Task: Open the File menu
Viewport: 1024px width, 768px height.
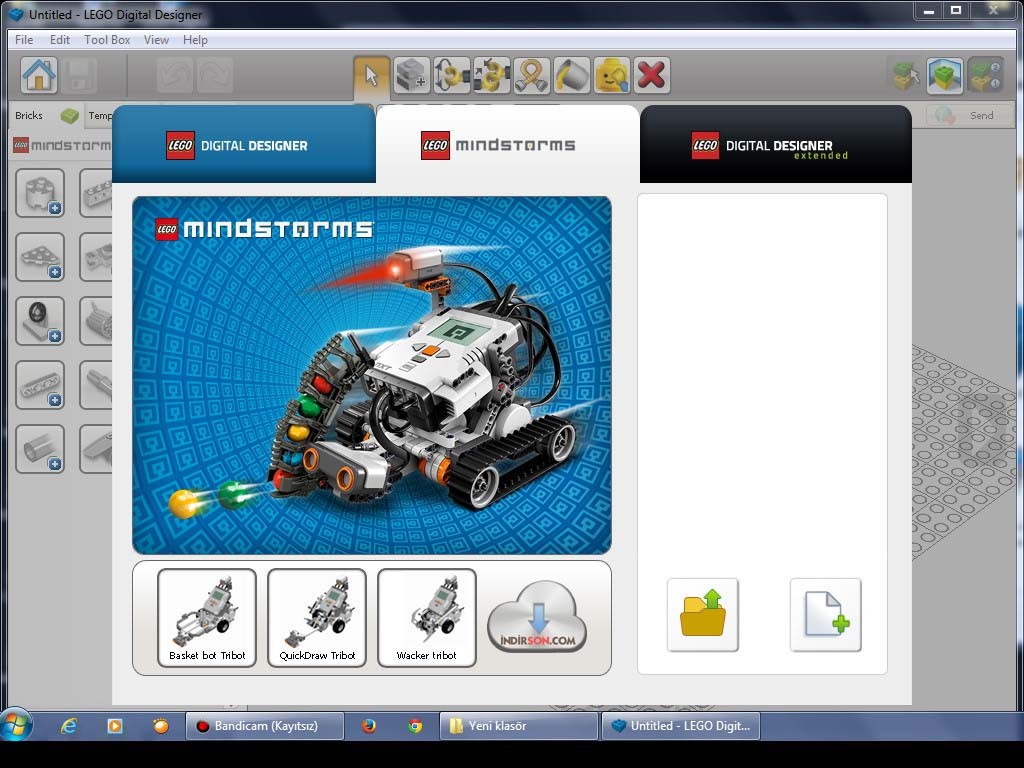Action: [24, 40]
